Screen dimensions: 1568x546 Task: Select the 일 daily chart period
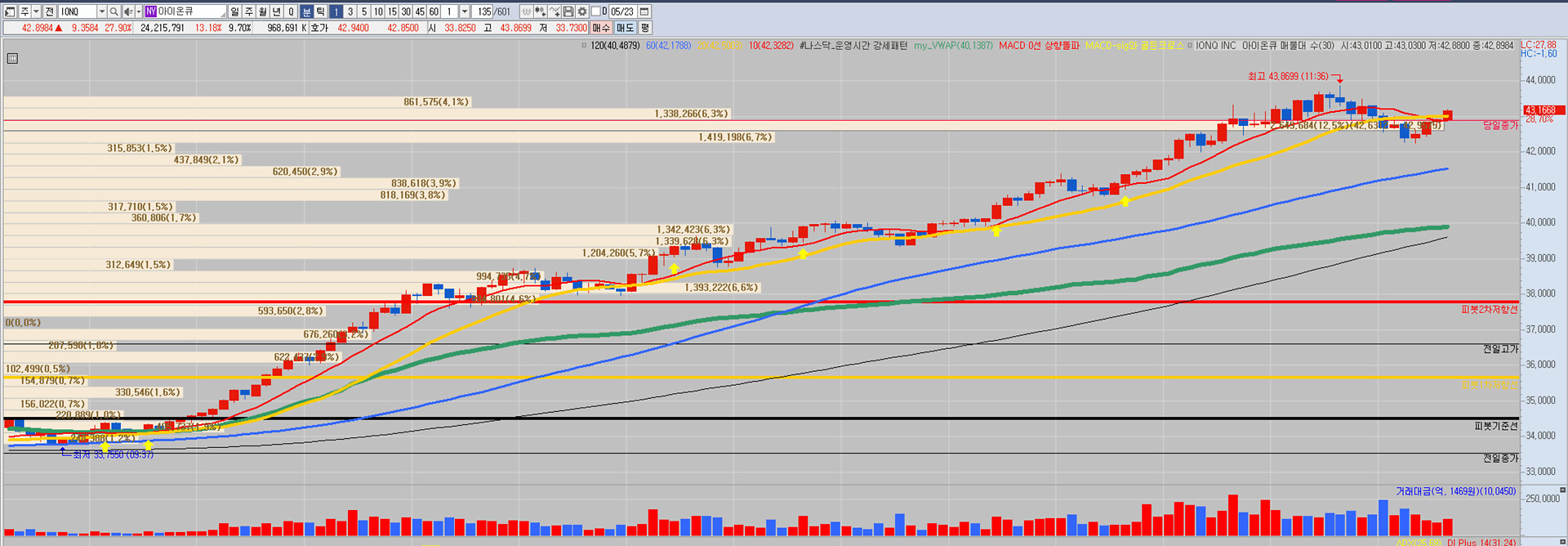pos(234,11)
